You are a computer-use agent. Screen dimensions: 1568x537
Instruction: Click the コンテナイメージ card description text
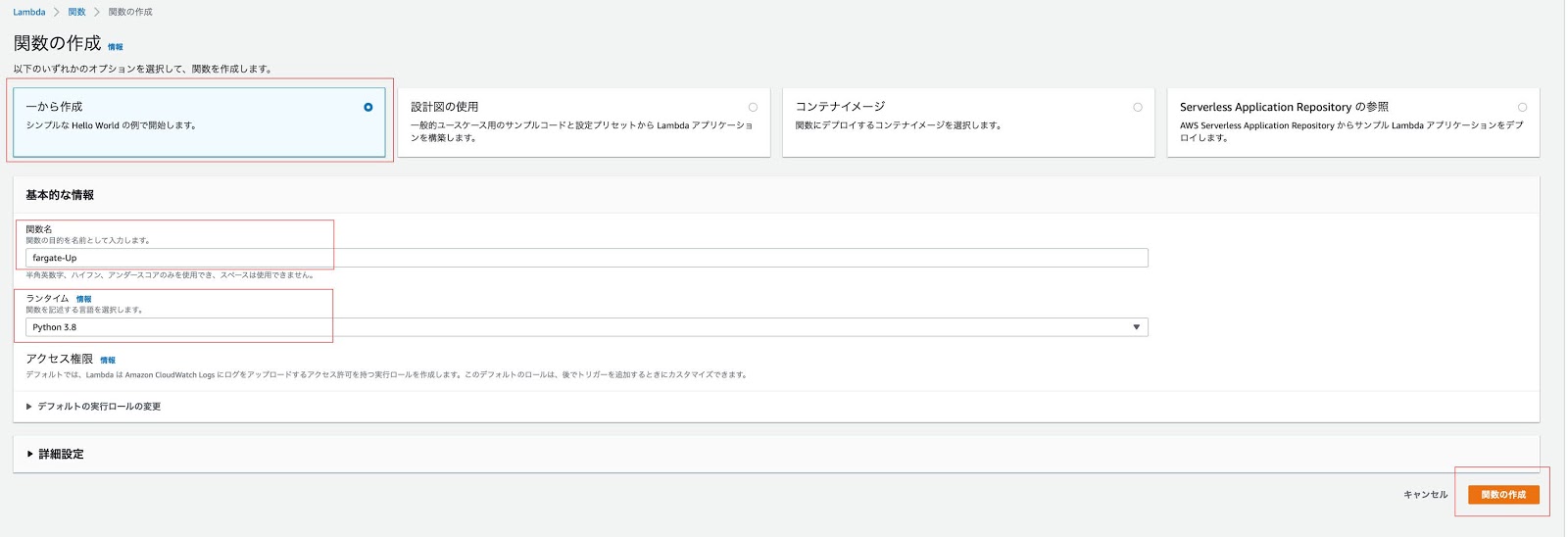coord(898,125)
